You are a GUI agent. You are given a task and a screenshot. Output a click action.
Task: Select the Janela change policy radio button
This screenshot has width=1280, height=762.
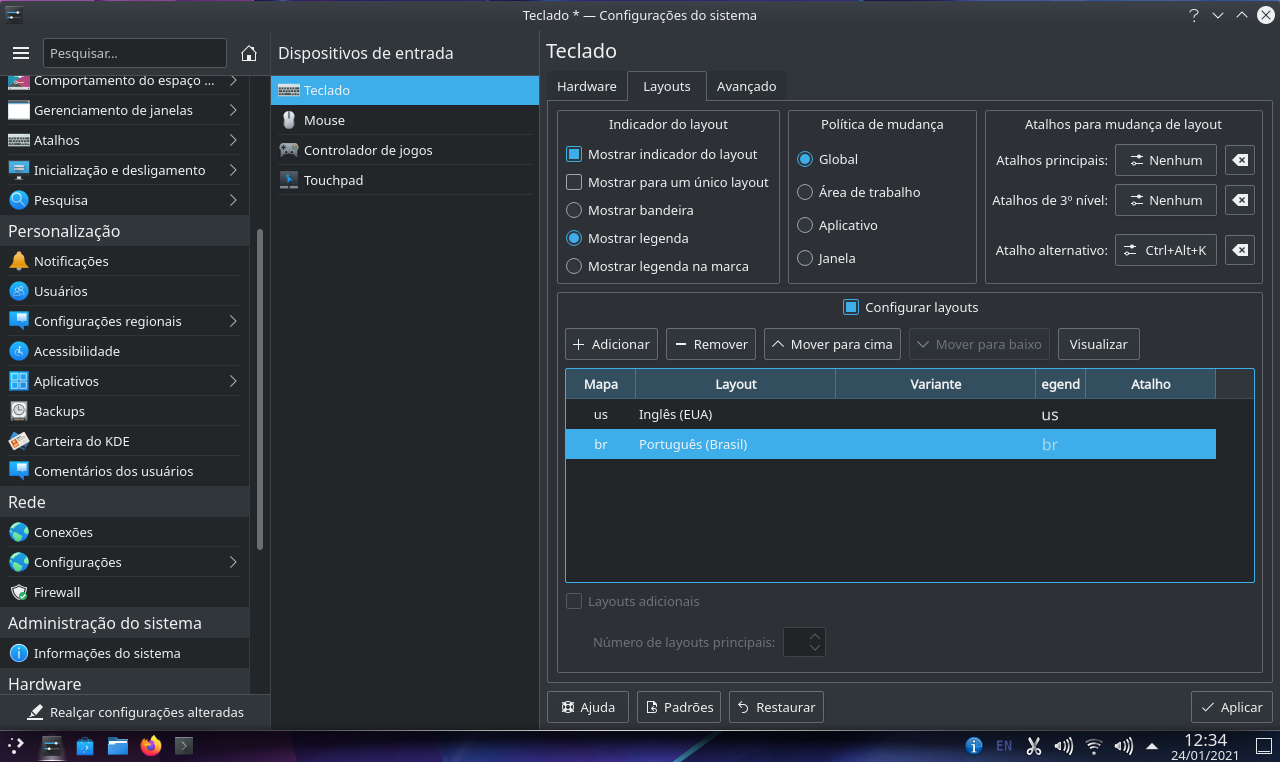803,258
